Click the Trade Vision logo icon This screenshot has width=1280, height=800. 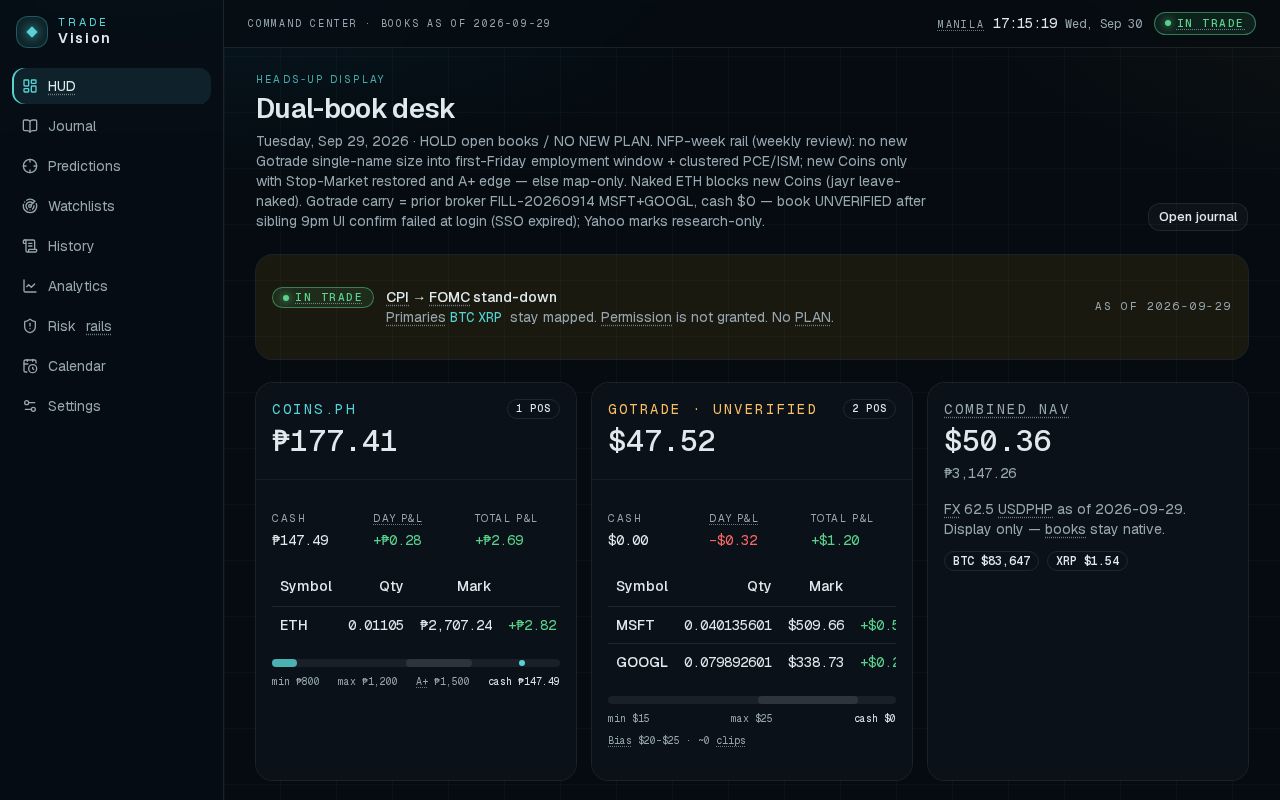pyautogui.click(x=32, y=32)
